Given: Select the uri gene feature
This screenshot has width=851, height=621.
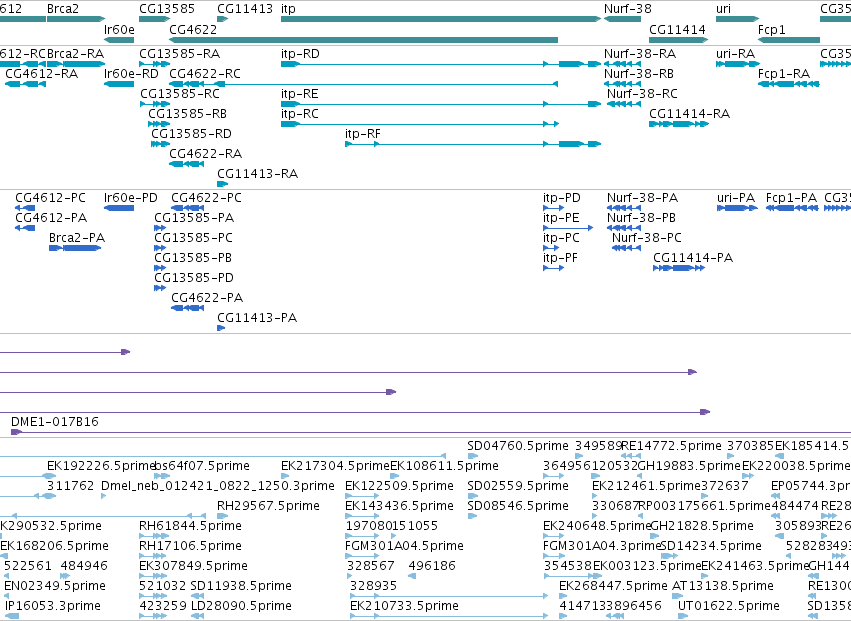Looking at the screenshot, I should pyautogui.click(x=738, y=20).
